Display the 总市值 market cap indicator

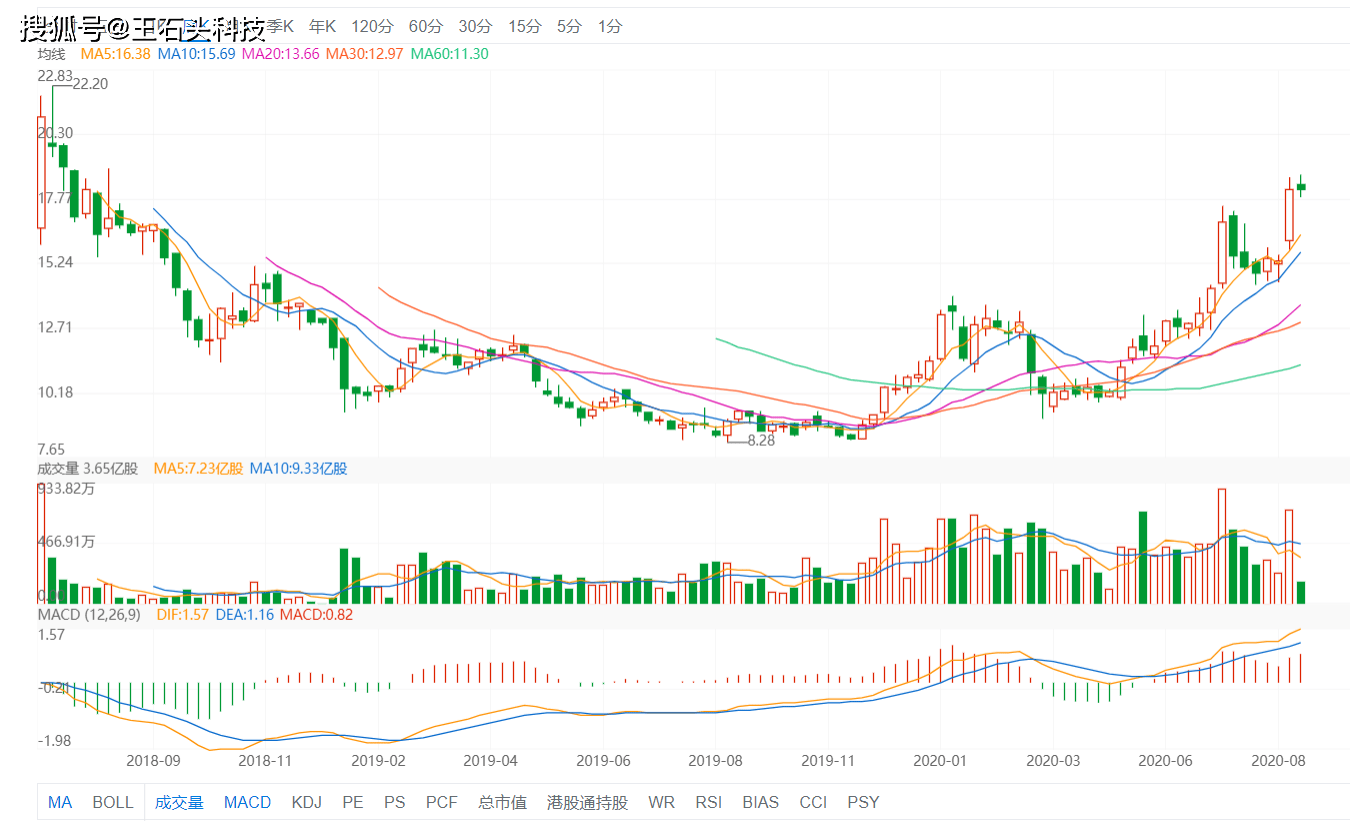point(502,802)
